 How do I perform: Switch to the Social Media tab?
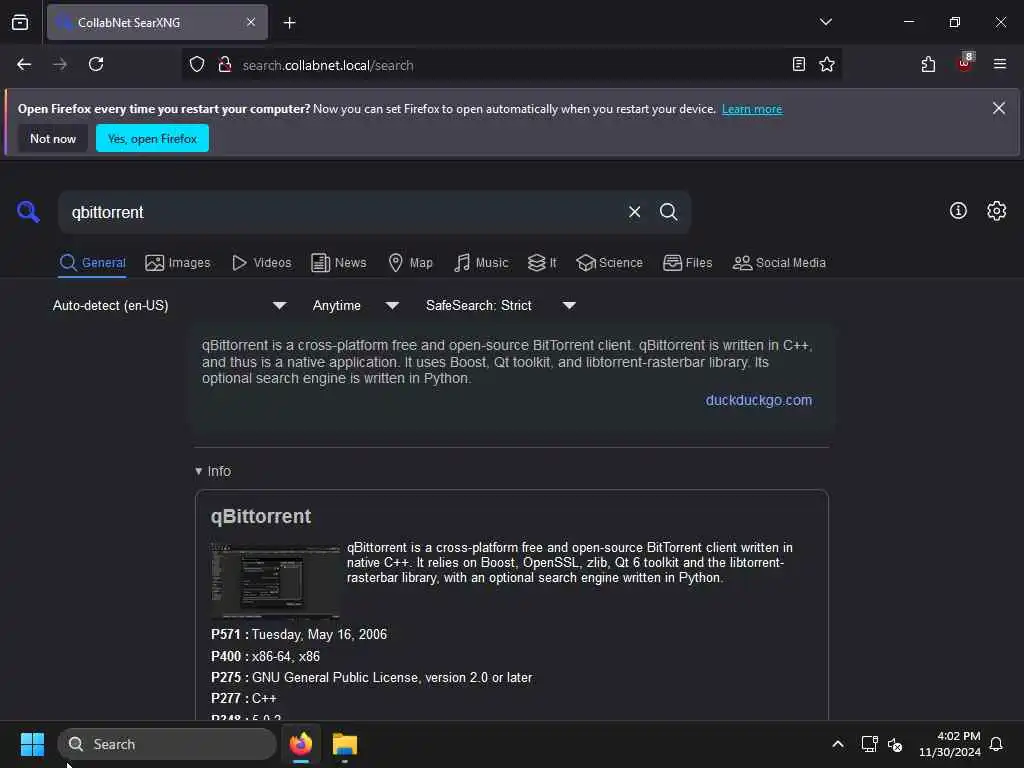pyautogui.click(x=779, y=263)
